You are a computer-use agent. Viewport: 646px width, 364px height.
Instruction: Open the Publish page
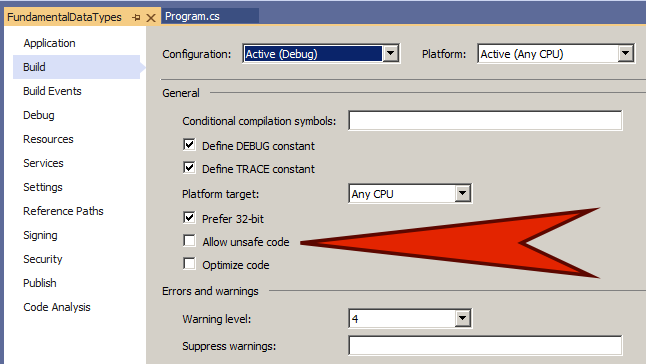(40, 283)
